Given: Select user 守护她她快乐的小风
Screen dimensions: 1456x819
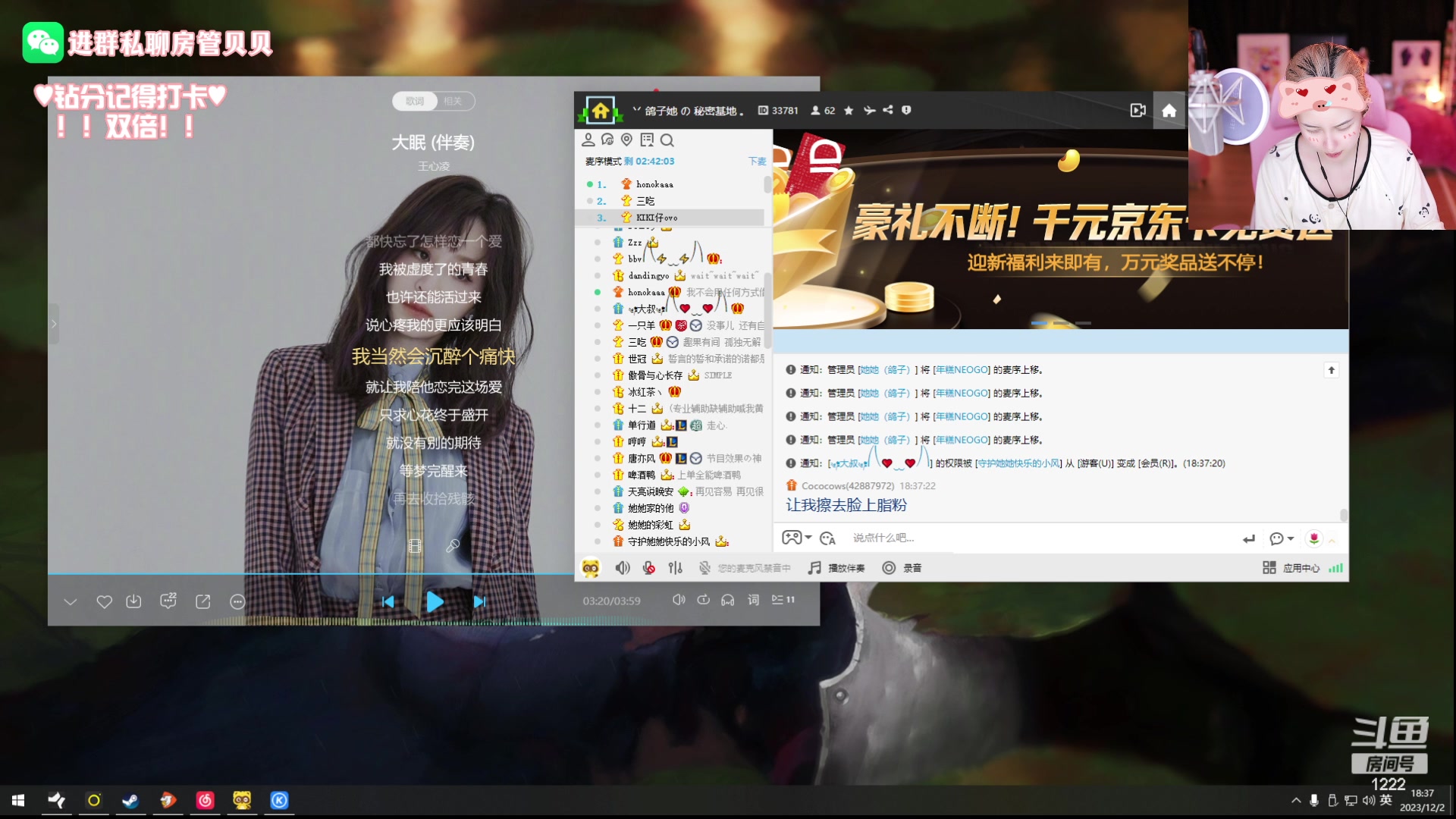Looking at the screenshot, I should [x=669, y=541].
